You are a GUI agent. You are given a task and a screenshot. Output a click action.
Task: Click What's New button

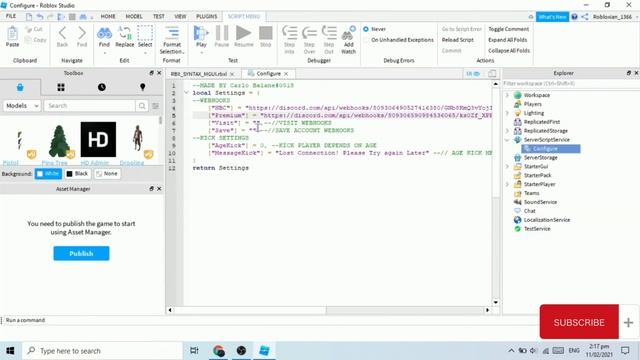point(552,17)
